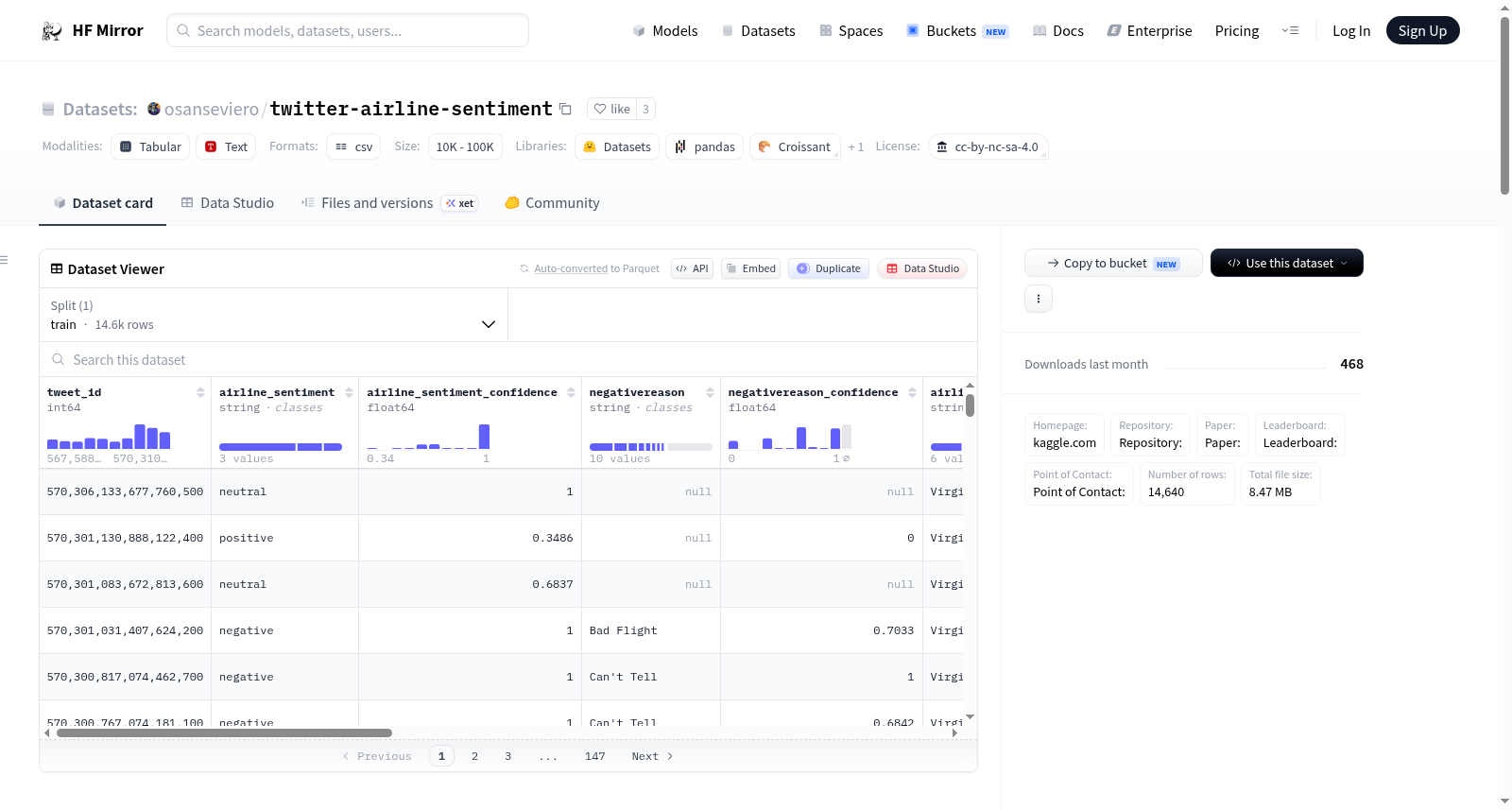Screen dimensions: 1512x810
Task: Click the search magnifier icon in dataset search
Action: pos(59,360)
